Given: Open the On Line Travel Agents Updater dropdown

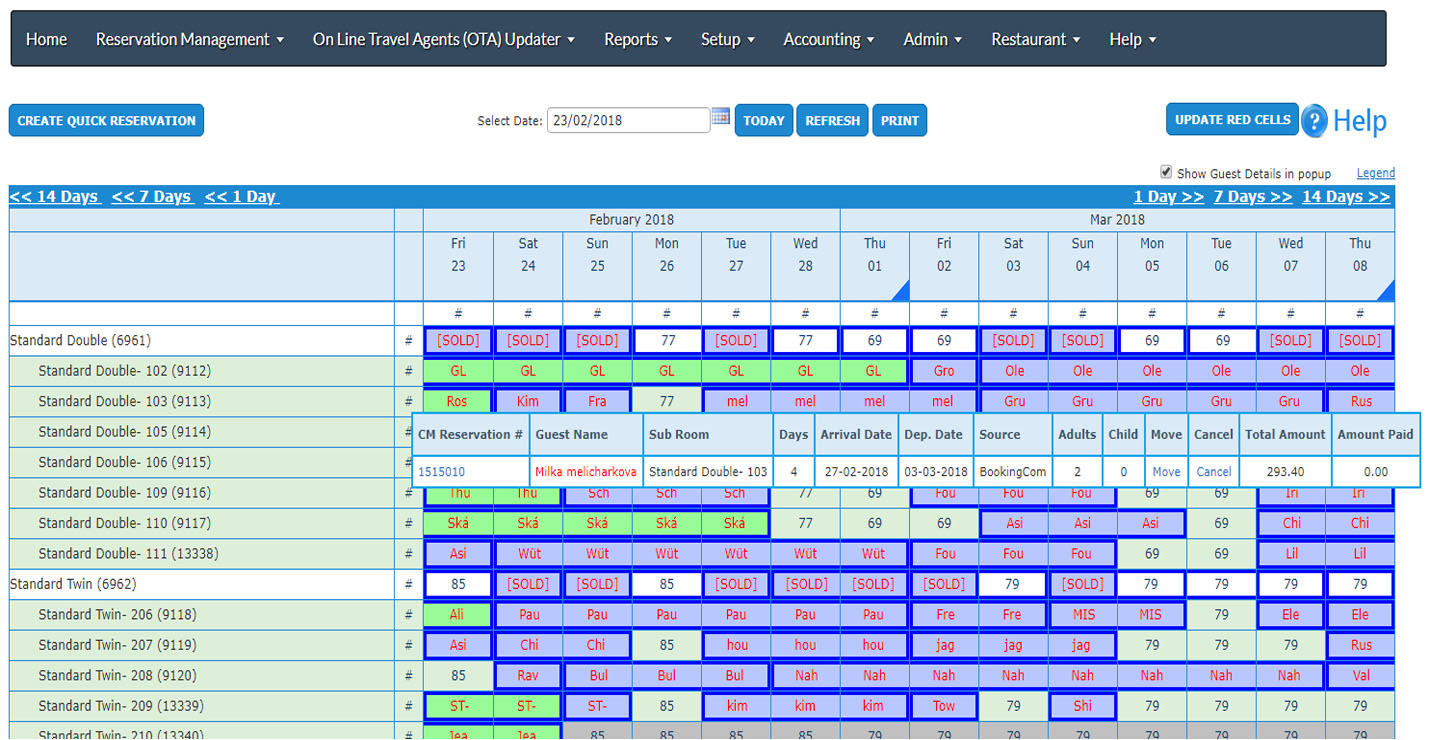Looking at the screenshot, I should (x=443, y=40).
